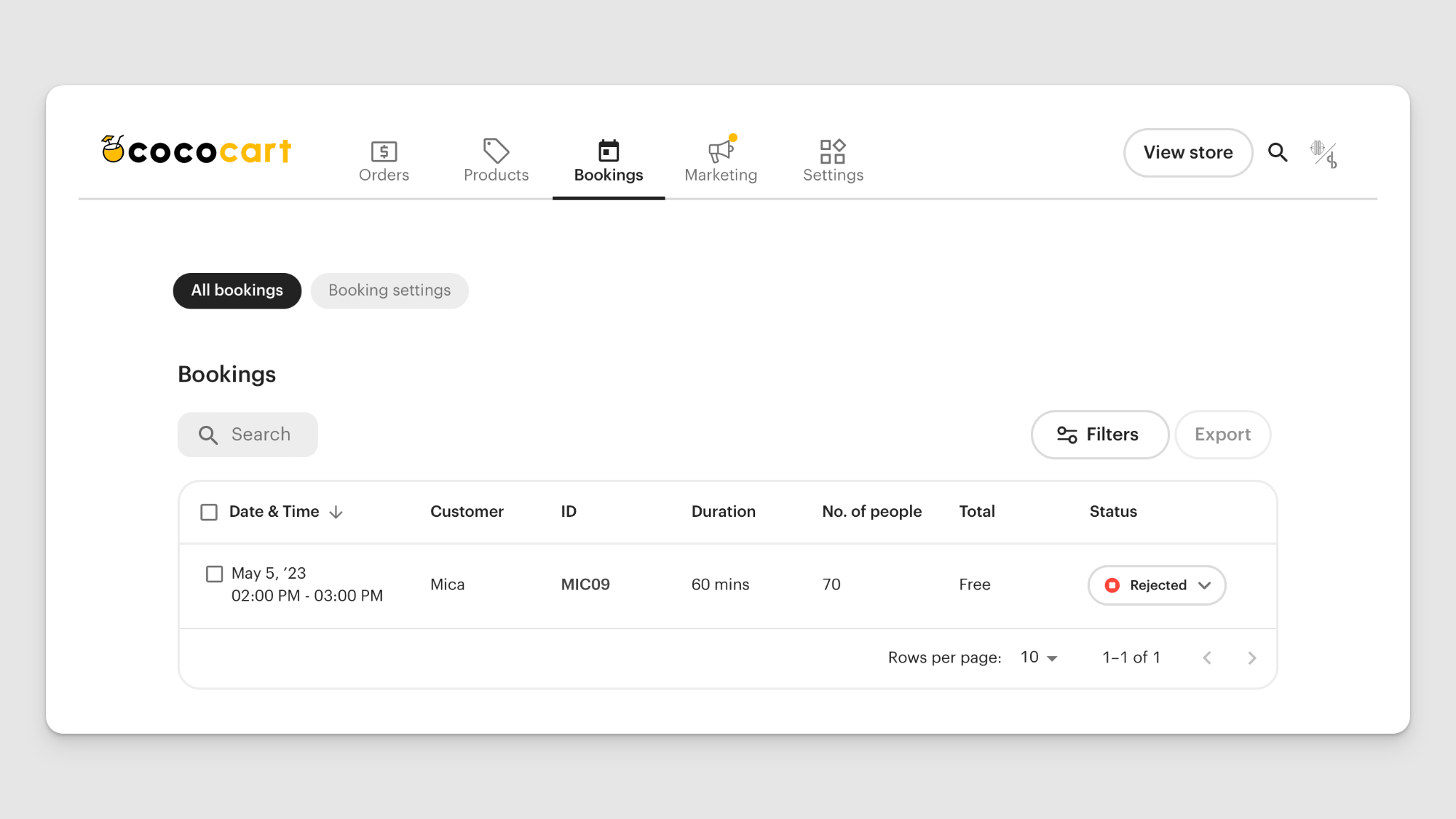Open Settings from the navigation icons
The width and height of the screenshot is (1456, 819).
point(832,151)
